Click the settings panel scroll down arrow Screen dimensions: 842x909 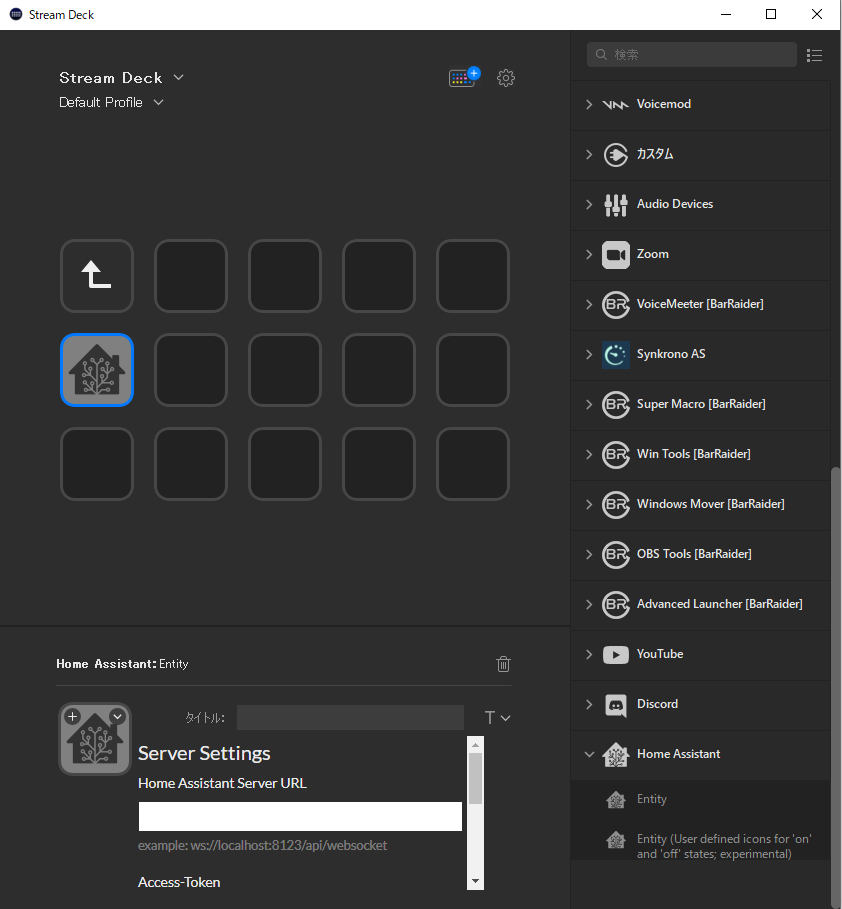tap(476, 882)
